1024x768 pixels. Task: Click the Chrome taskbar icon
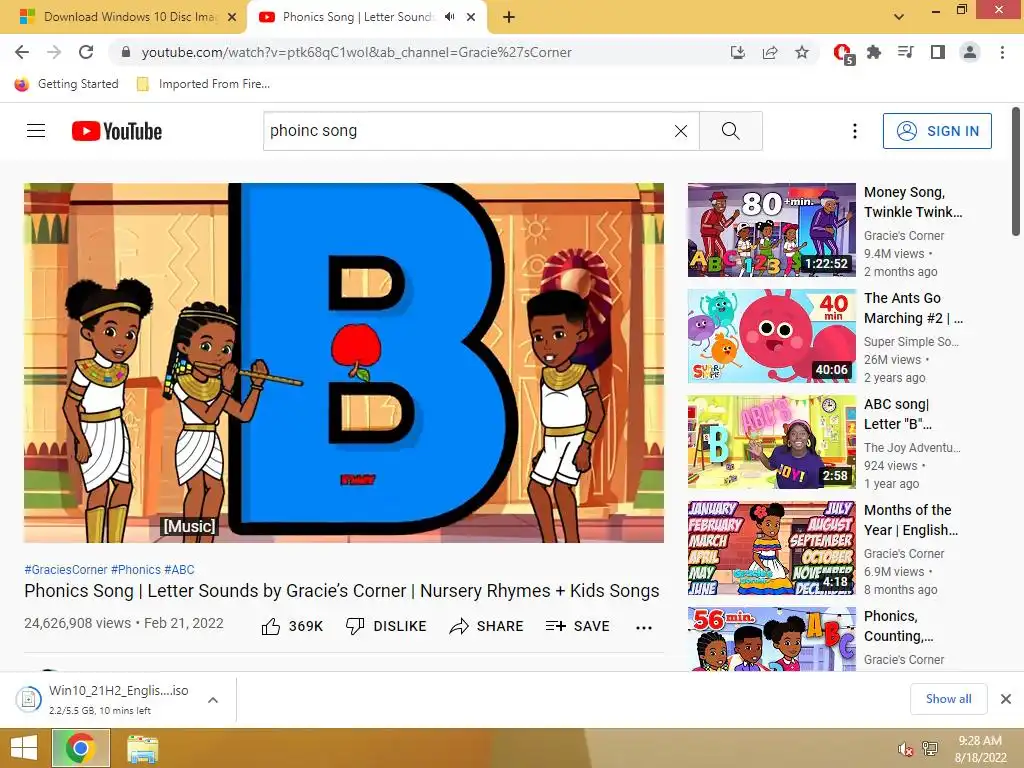pos(80,748)
